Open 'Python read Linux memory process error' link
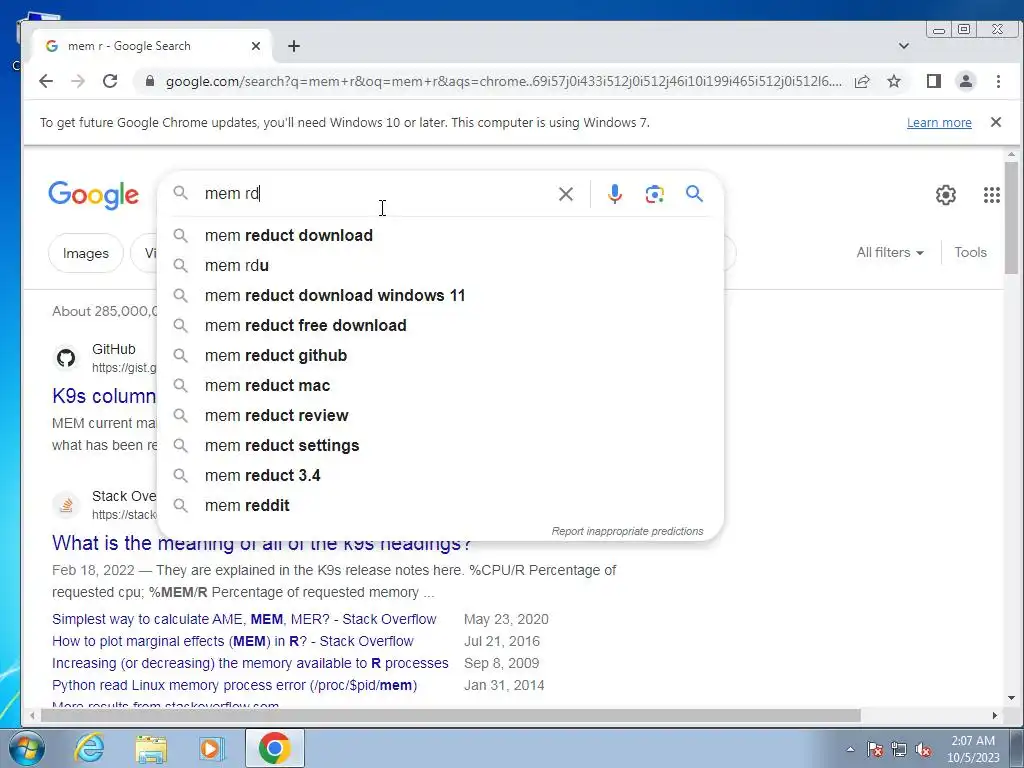The width and height of the screenshot is (1024, 768). pos(234,686)
